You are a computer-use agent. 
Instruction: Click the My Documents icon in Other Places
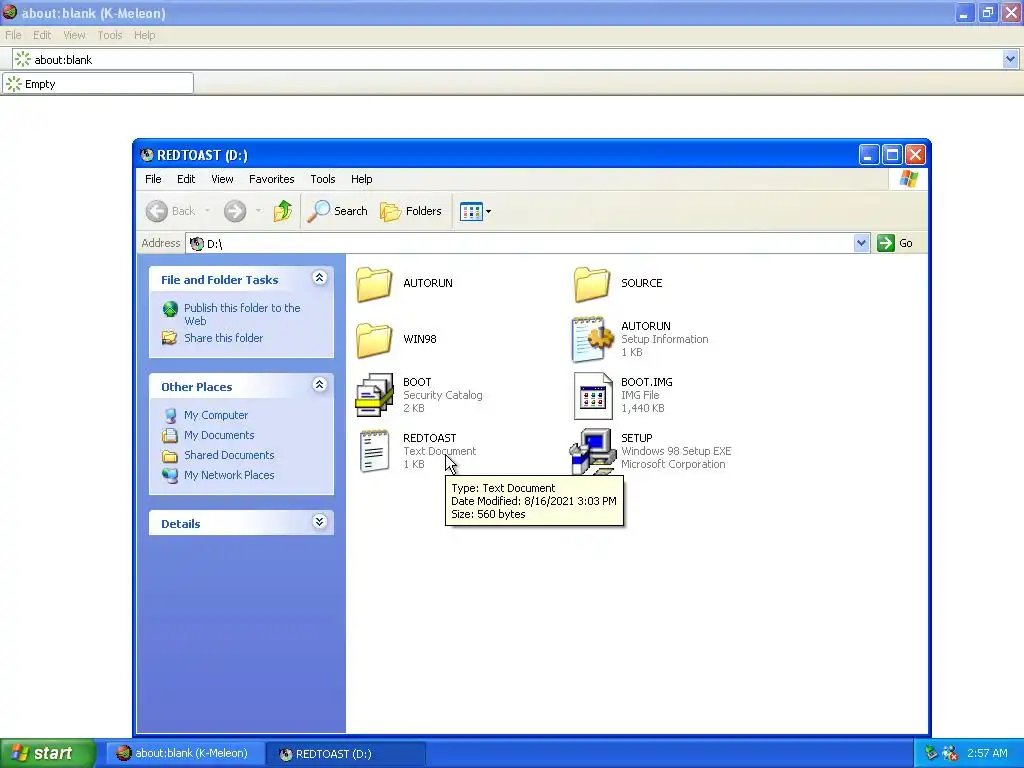point(170,435)
